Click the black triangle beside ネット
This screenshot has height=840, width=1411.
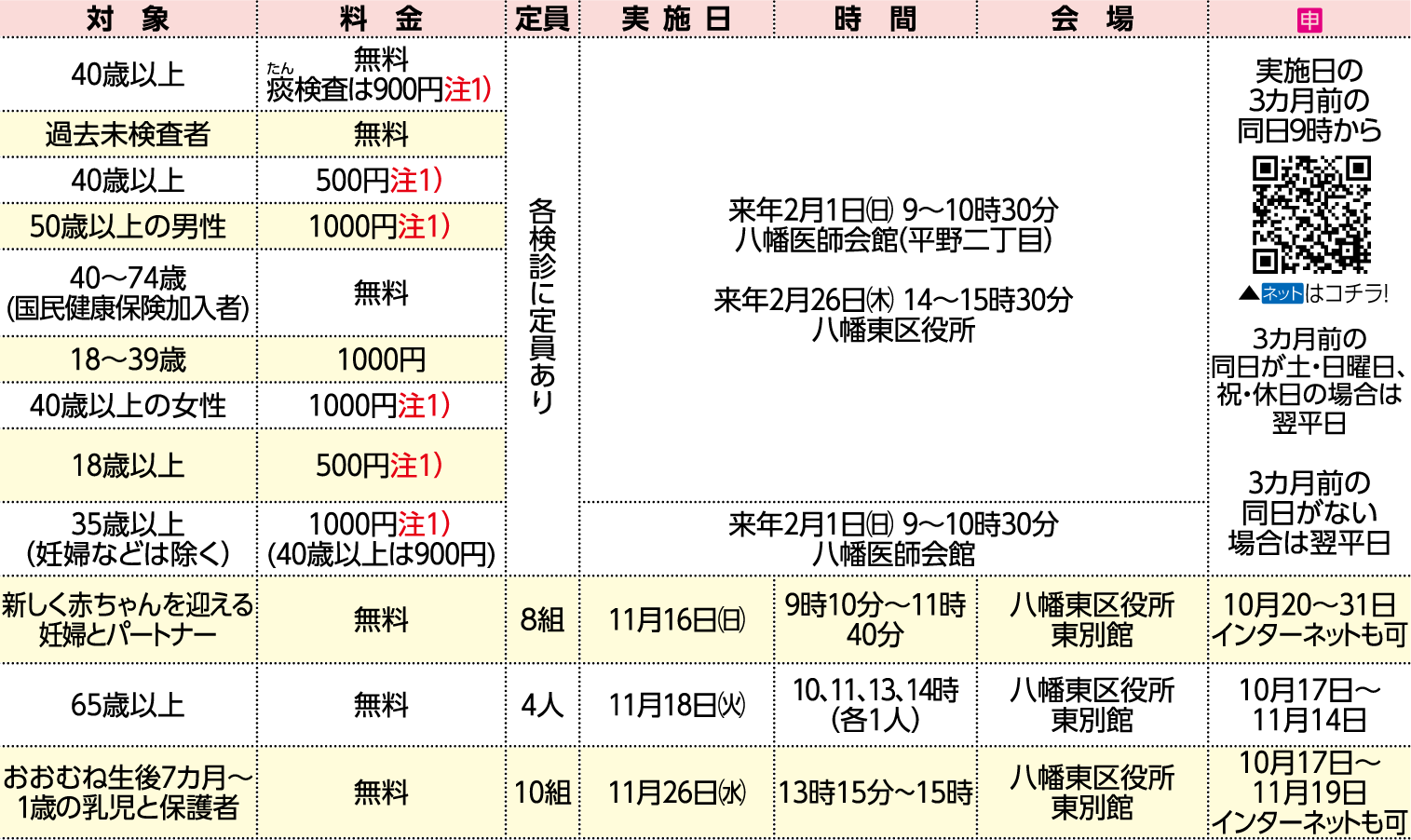[1248, 294]
